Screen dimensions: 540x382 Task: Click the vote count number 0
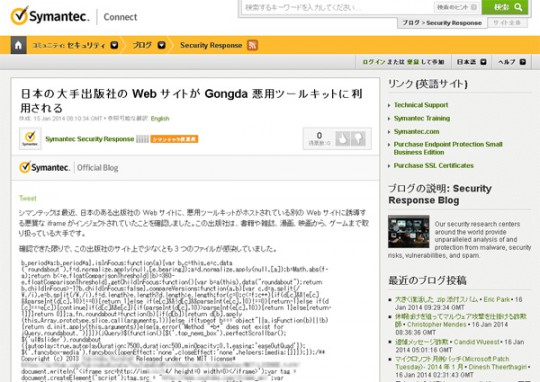coord(319,135)
